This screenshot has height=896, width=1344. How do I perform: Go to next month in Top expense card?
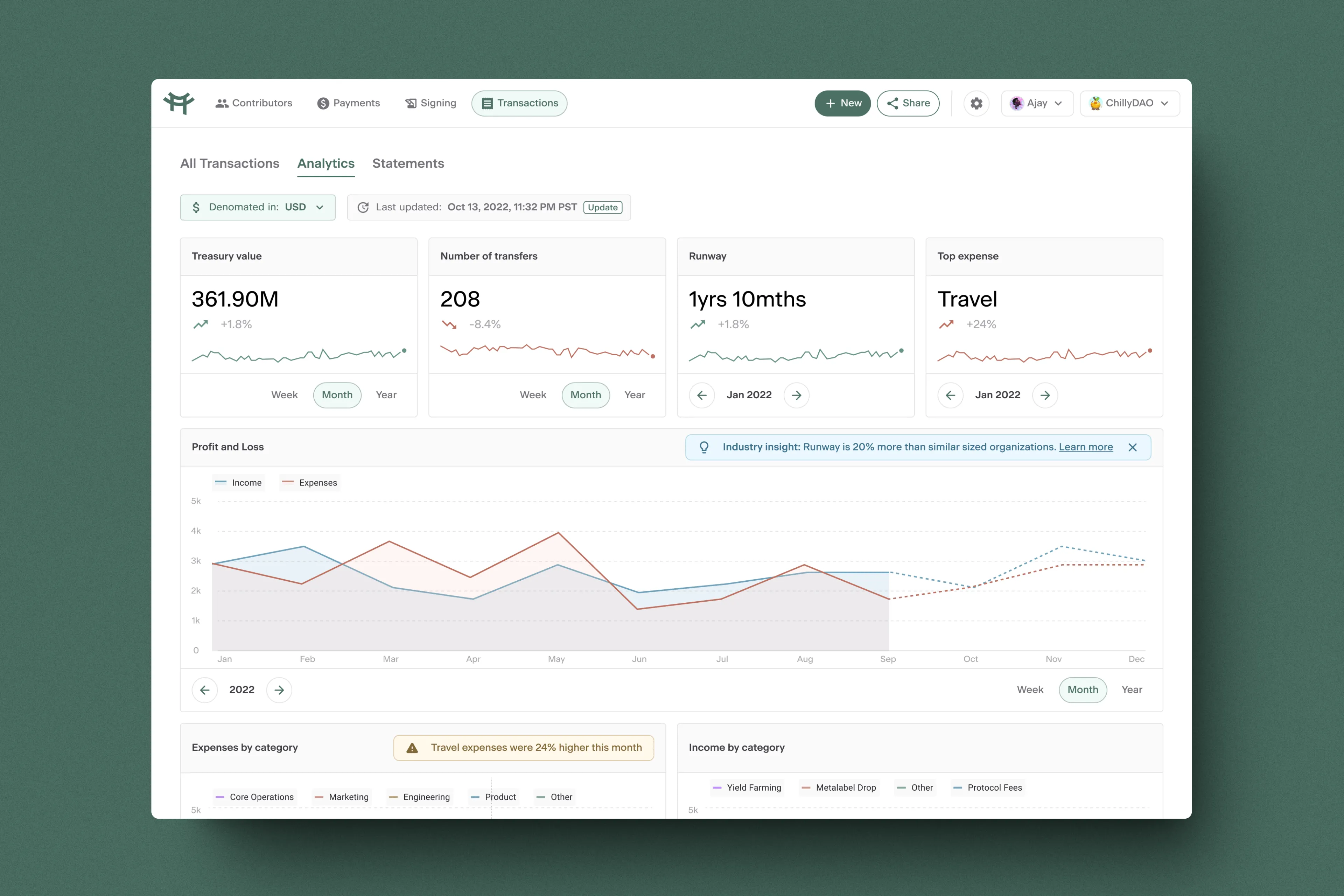(1044, 395)
